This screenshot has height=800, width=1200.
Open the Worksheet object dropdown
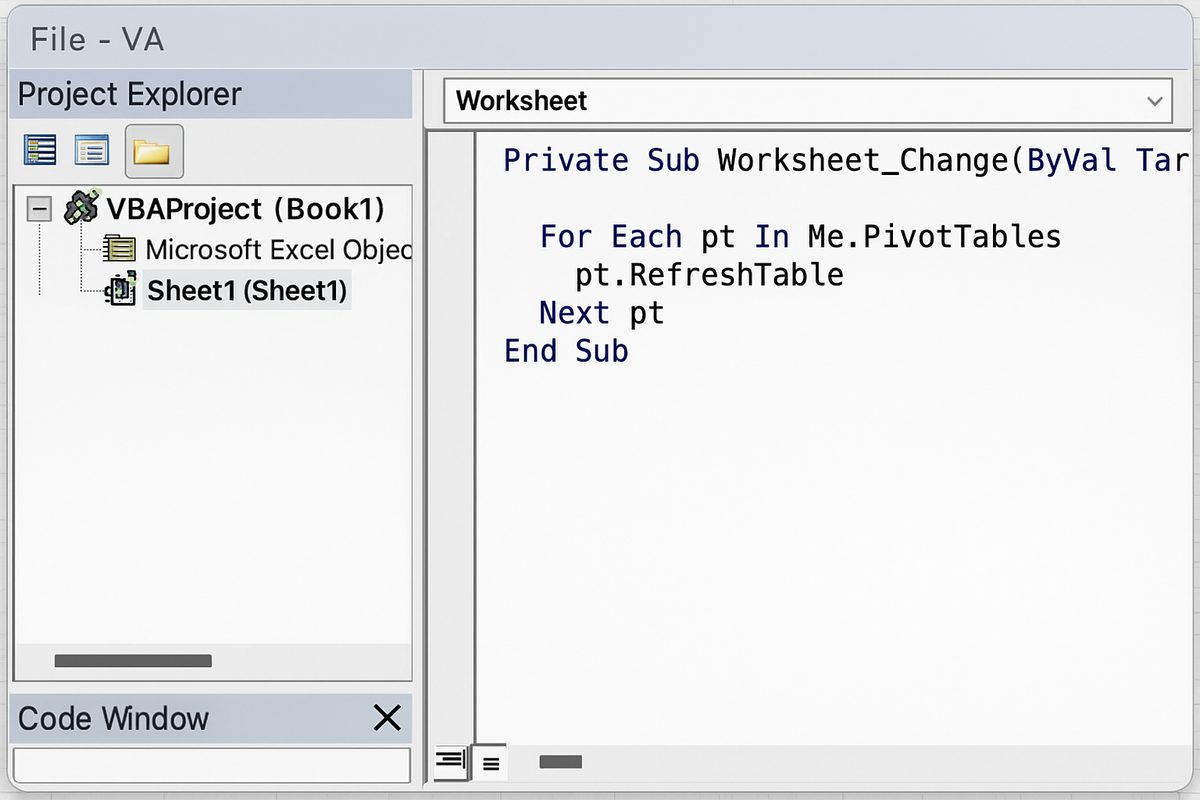(807, 101)
